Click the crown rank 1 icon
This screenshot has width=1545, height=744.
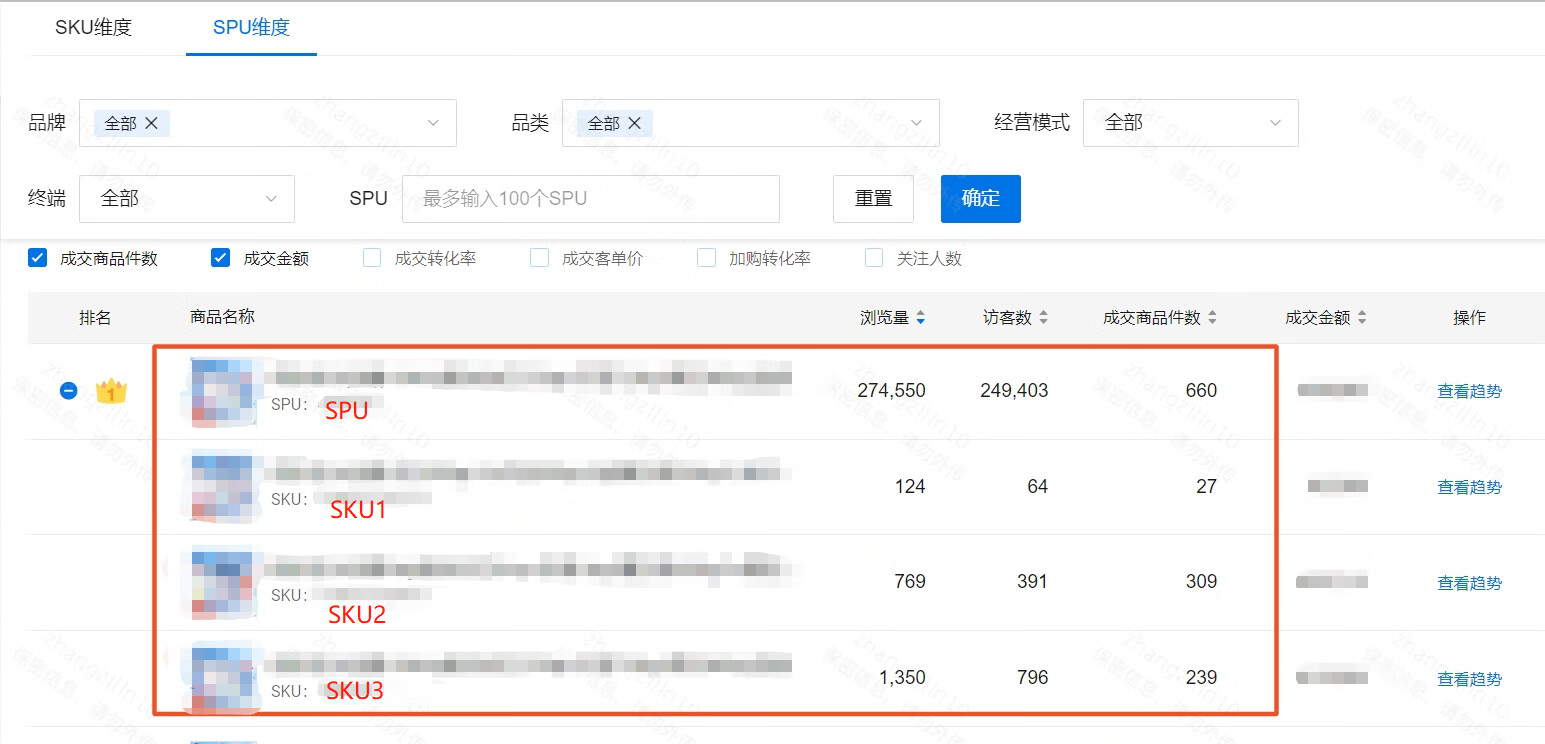(x=111, y=391)
